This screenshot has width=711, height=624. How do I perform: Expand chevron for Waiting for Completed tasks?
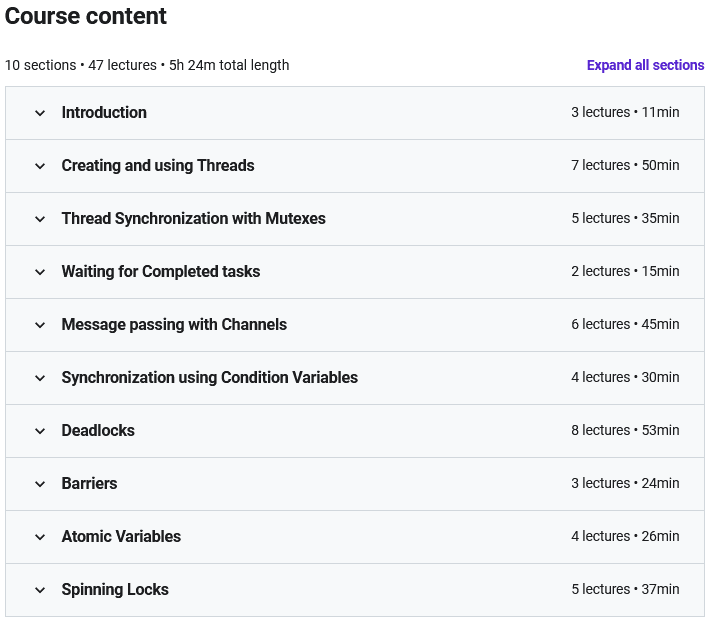coord(40,272)
